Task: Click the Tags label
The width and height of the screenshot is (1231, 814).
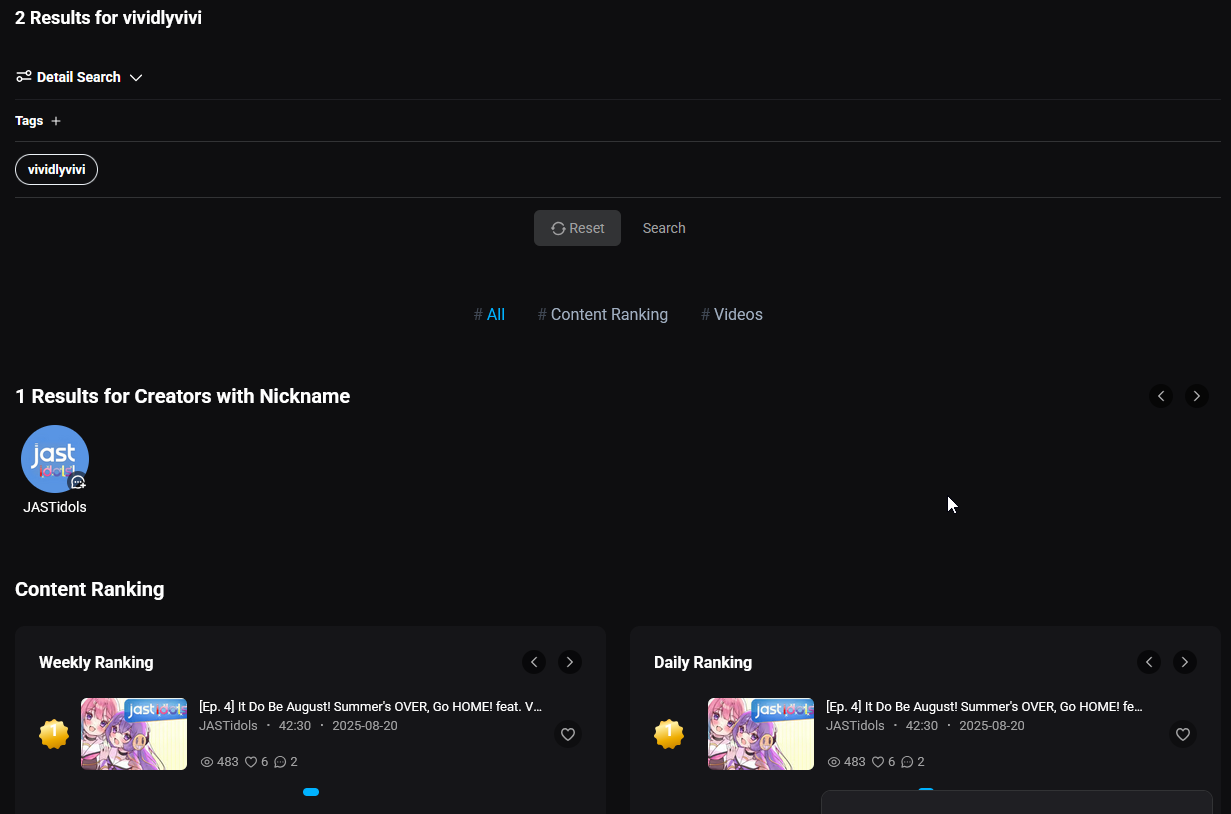Action: (29, 121)
